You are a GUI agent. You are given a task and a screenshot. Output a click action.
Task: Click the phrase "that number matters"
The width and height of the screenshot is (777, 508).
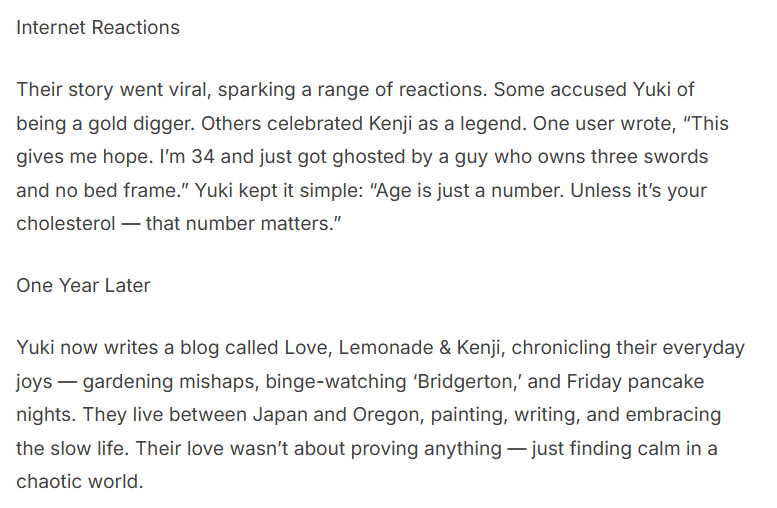coord(237,223)
